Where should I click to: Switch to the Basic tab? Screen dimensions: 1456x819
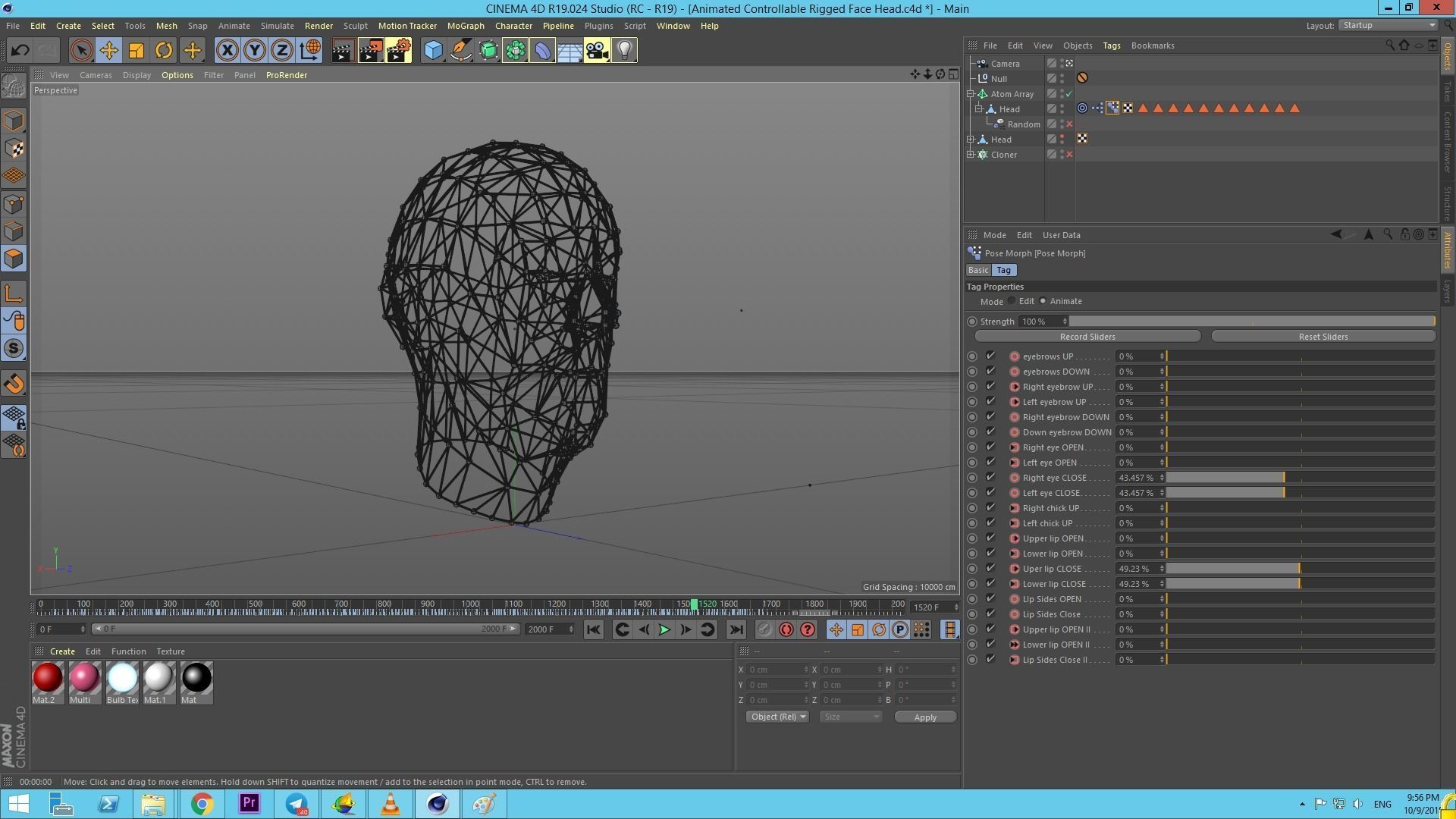point(977,271)
